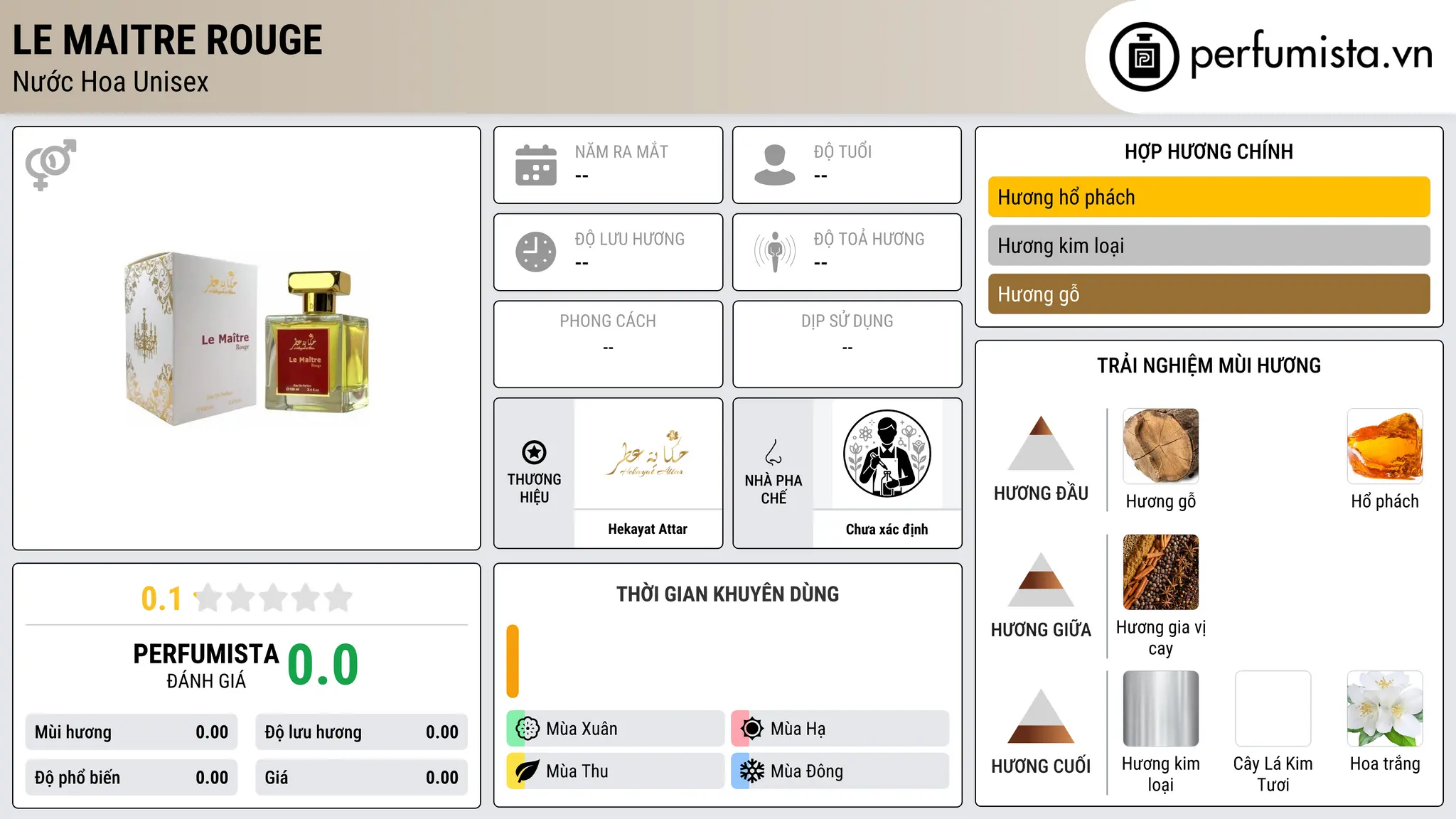Click the grey Hương kim loại accord bar
The width and height of the screenshot is (1456, 819).
[x=1209, y=245]
